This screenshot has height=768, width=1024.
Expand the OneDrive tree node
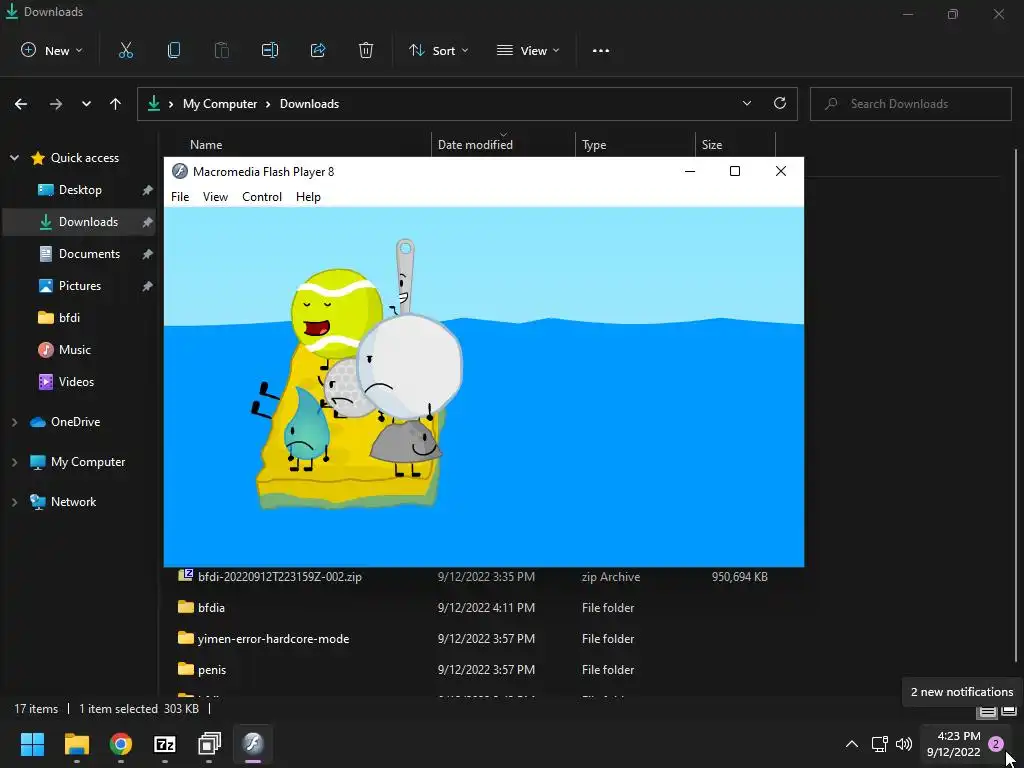click(14, 423)
